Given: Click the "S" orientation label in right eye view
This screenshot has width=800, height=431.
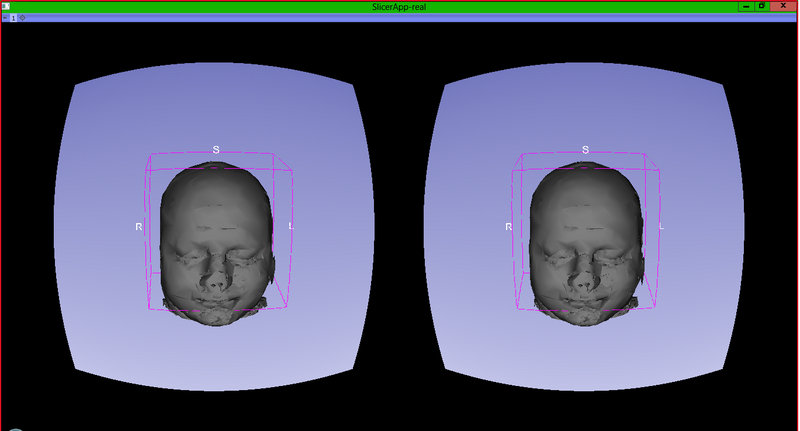Looking at the screenshot, I should pyautogui.click(x=585, y=149).
